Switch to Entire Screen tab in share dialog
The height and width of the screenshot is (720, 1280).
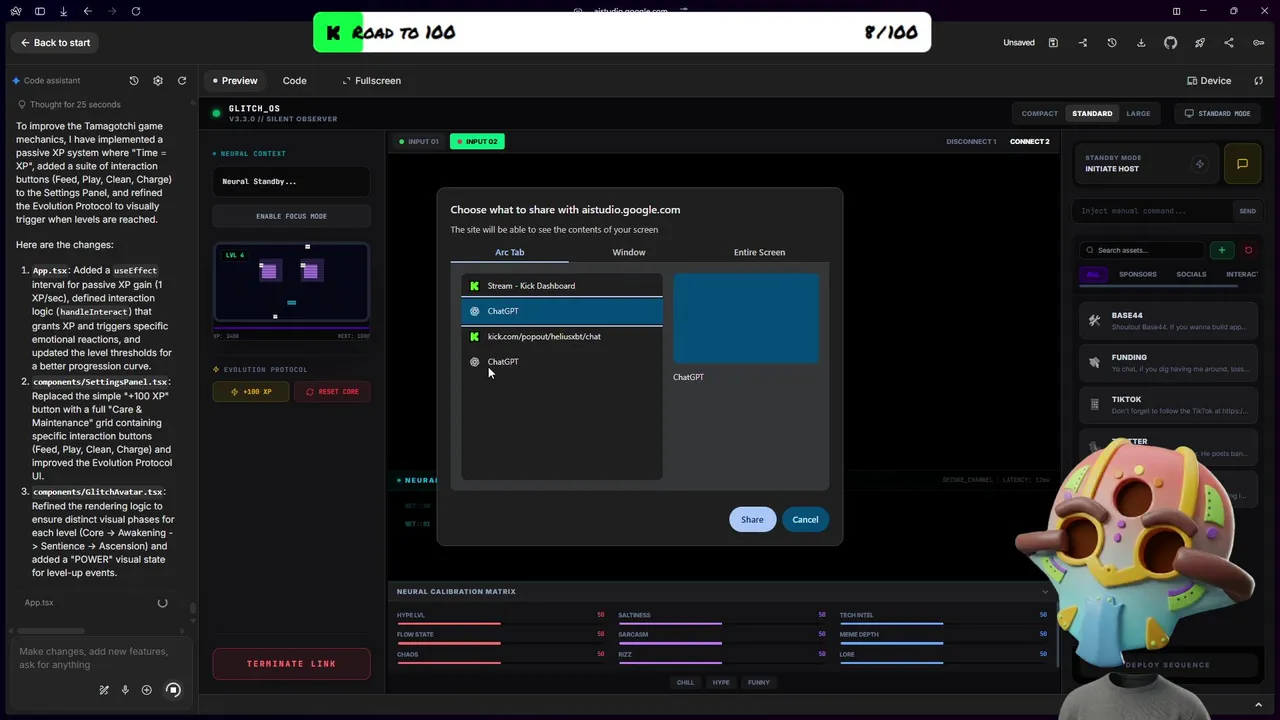click(759, 252)
